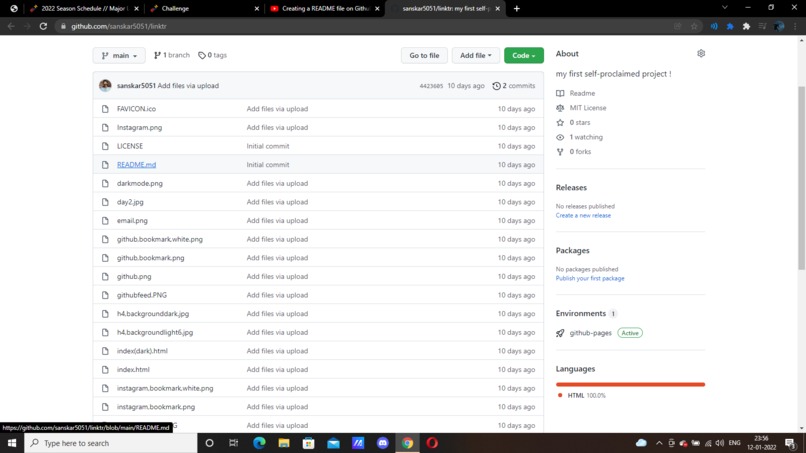Open Opera browser from the taskbar
Image resolution: width=806 pixels, height=453 pixels.
432,443
